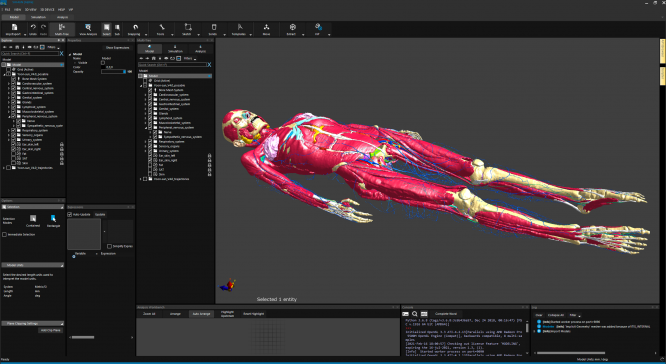Switch to the Analysis main tab

click(x=62, y=17)
